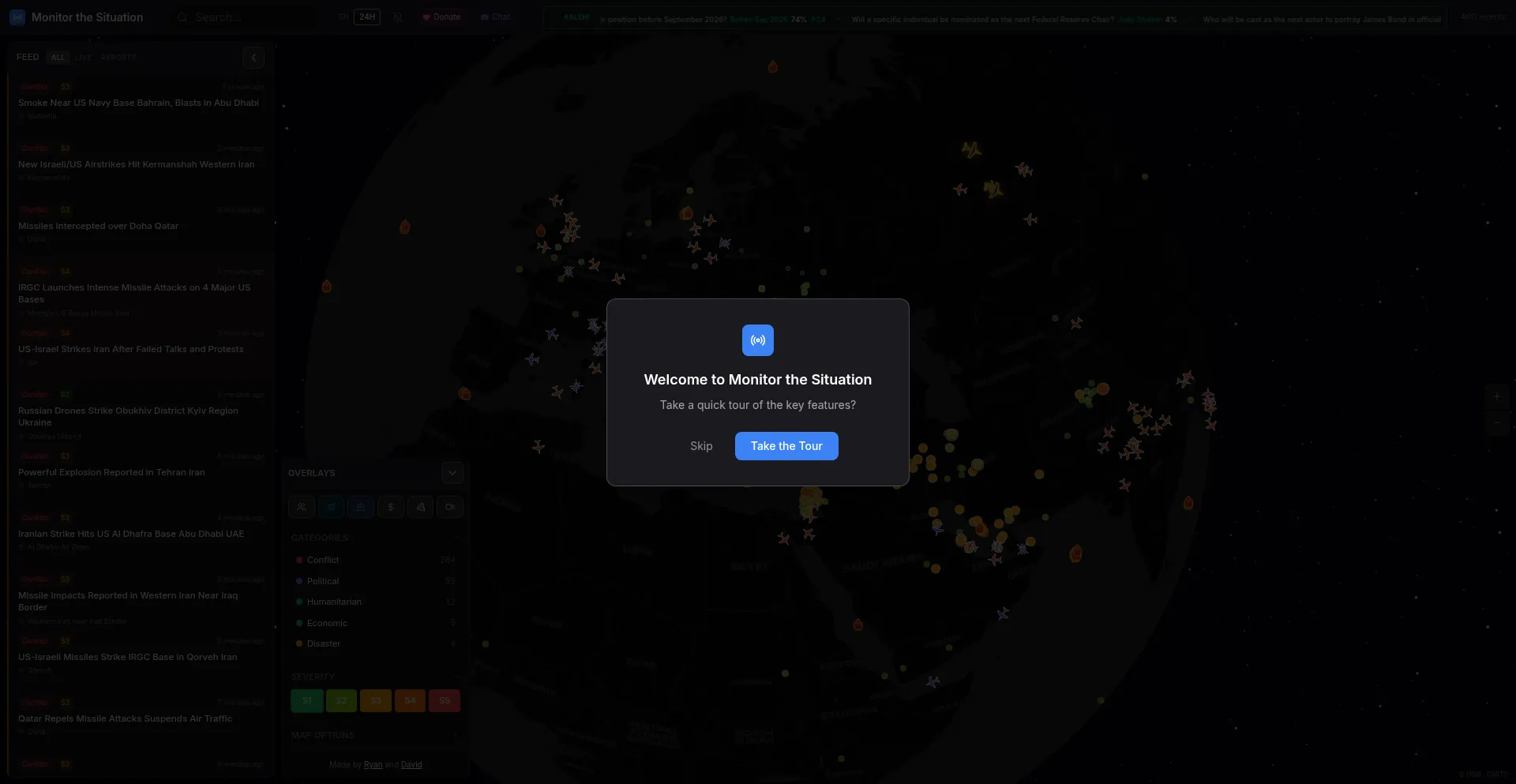Collapse the Severity section
The height and width of the screenshot is (784, 1516).
click(x=376, y=677)
